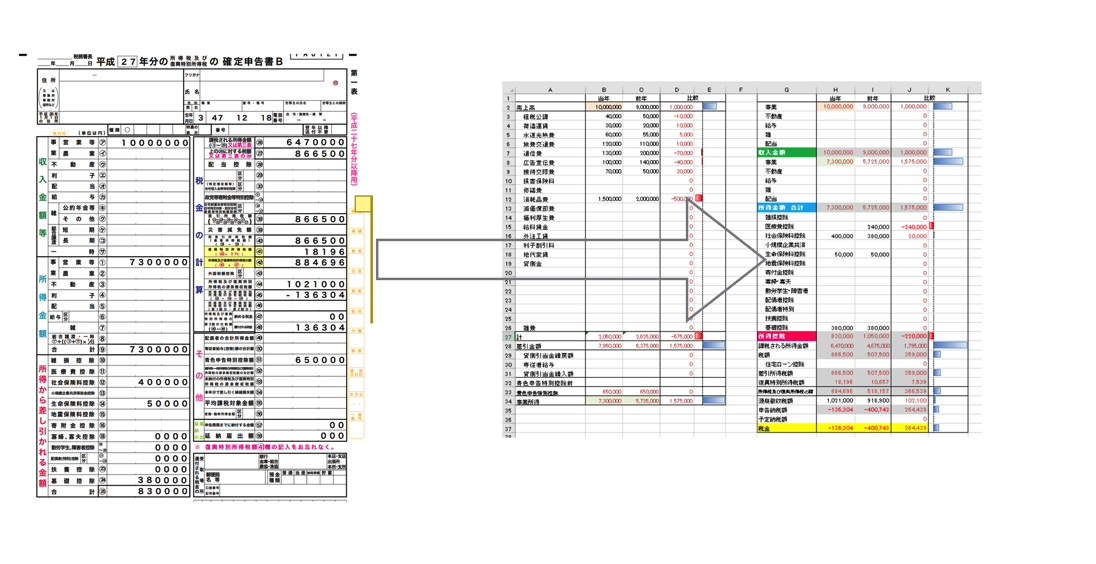Select the 生命保険料控除 field showing 50000
This screenshot has height=564, width=1096.
click(x=148, y=404)
